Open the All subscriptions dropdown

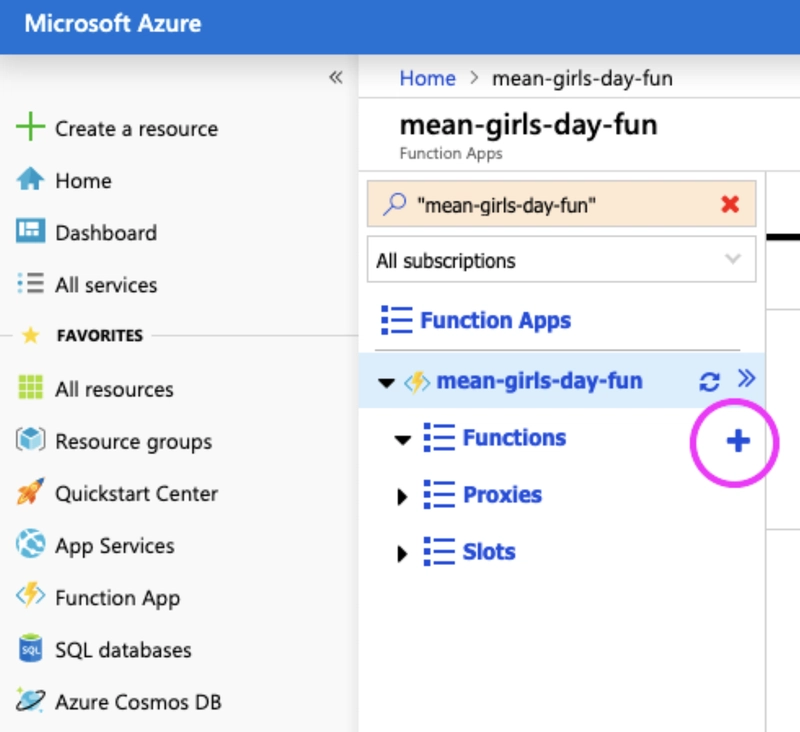561,260
